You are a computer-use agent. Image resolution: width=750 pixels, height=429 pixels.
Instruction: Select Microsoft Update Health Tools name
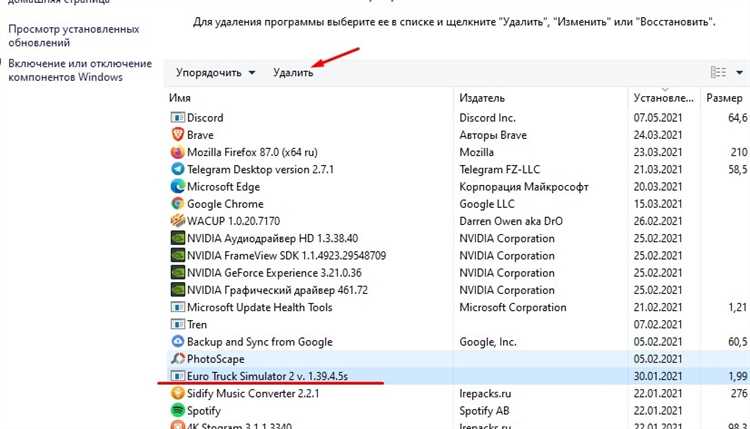click(259, 307)
